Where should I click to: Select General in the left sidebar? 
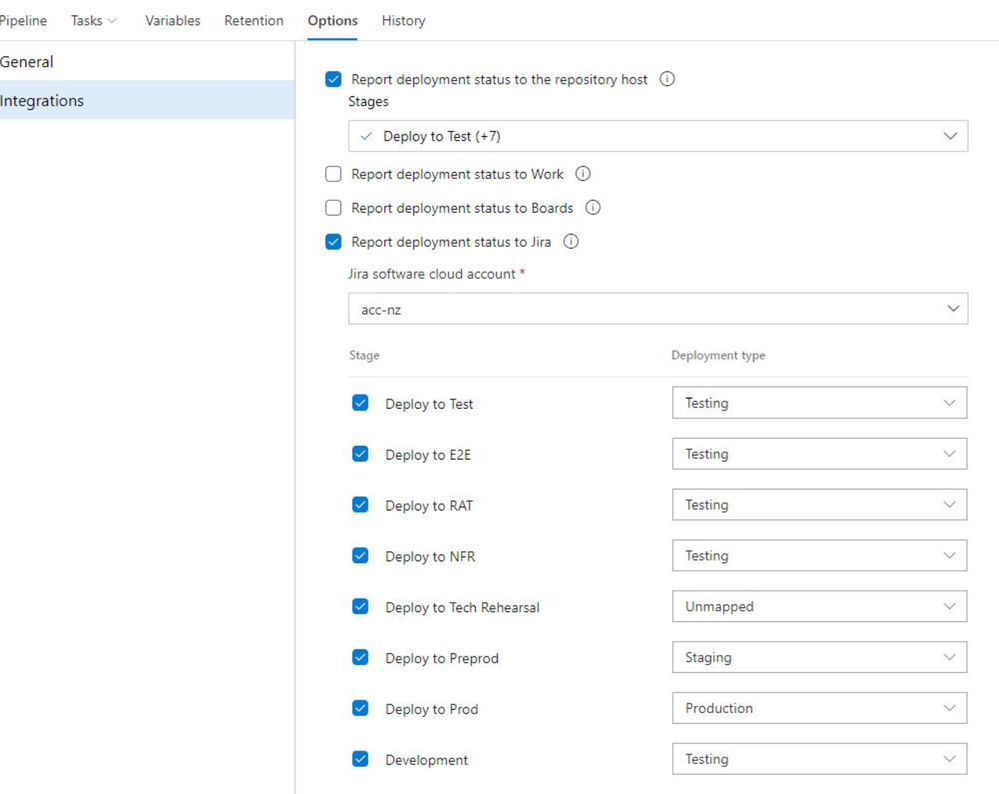pos(27,62)
